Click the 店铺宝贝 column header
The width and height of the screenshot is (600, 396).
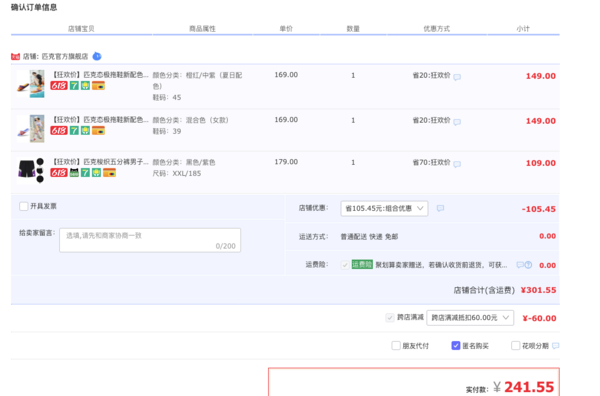[81, 29]
